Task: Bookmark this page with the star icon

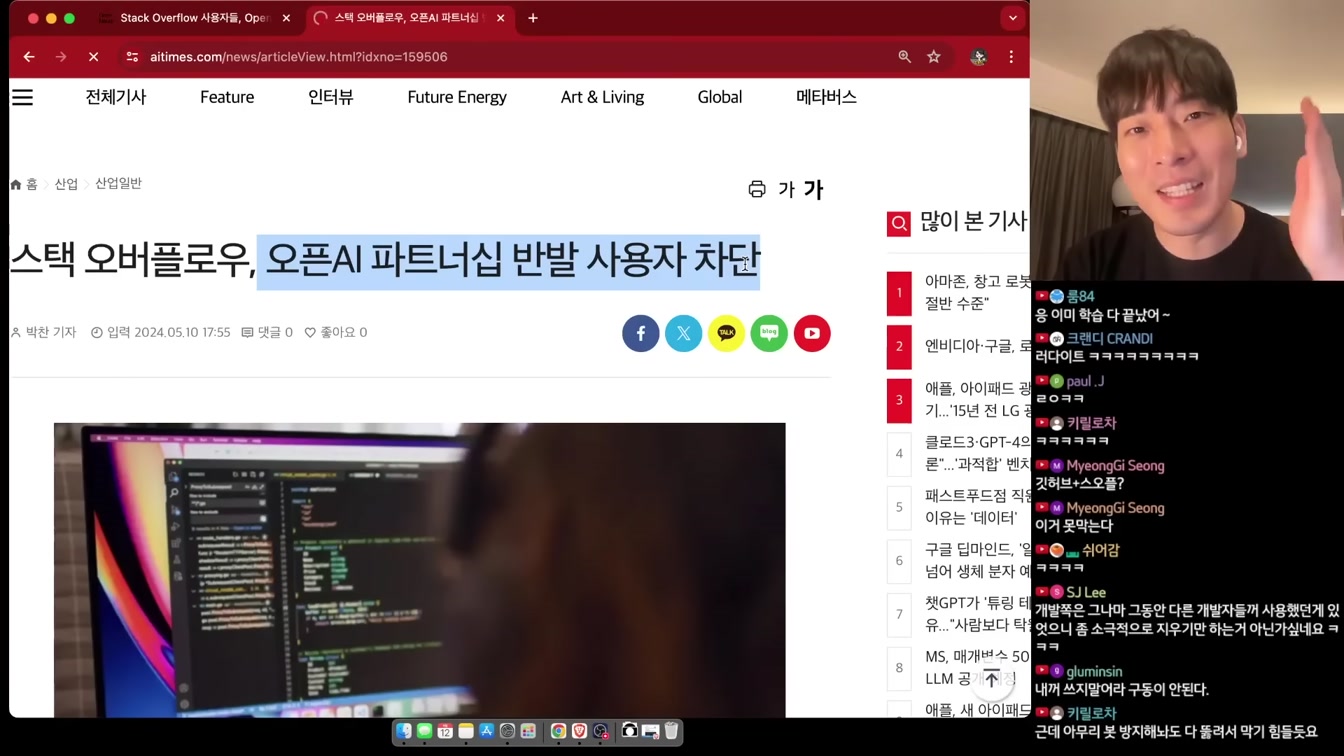Action: click(934, 57)
